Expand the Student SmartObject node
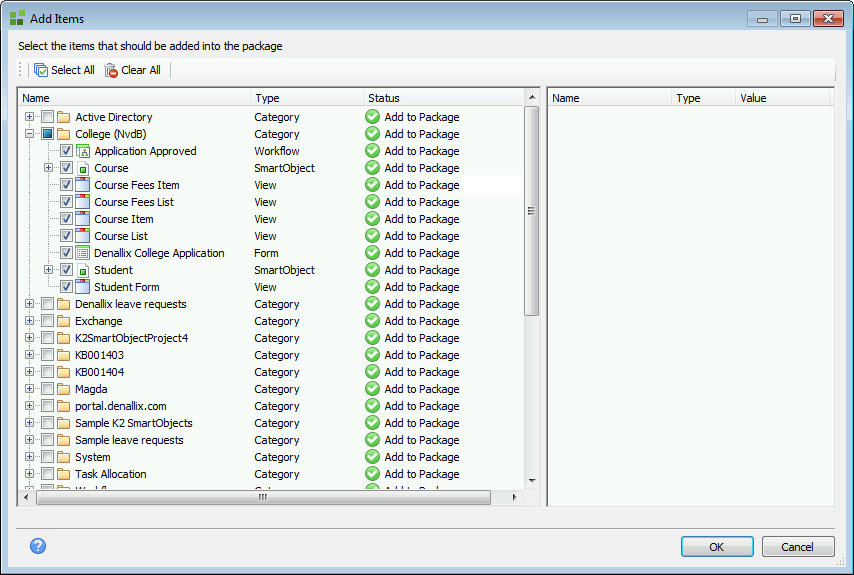Screen dimensions: 854x575 pyautogui.click(x=48, y=270)
